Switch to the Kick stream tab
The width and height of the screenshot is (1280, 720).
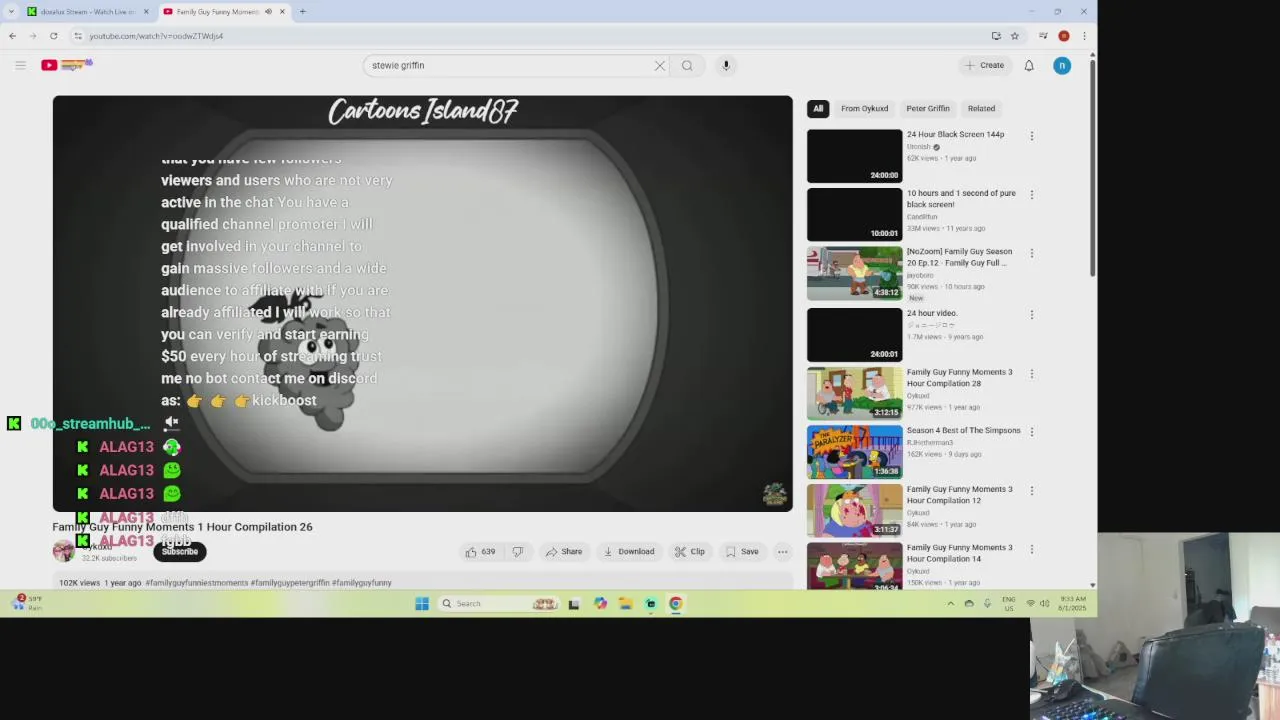[88, 12]
